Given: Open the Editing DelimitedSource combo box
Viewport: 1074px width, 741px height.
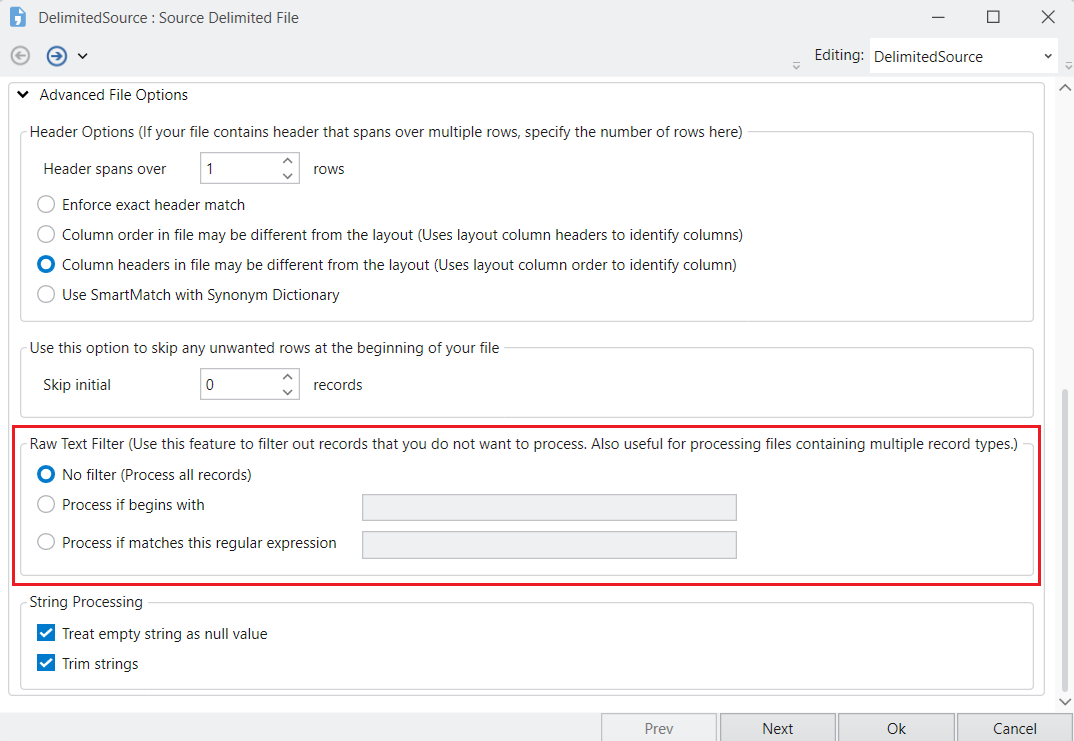Looking at the screenshot, I should coord(964,56).
